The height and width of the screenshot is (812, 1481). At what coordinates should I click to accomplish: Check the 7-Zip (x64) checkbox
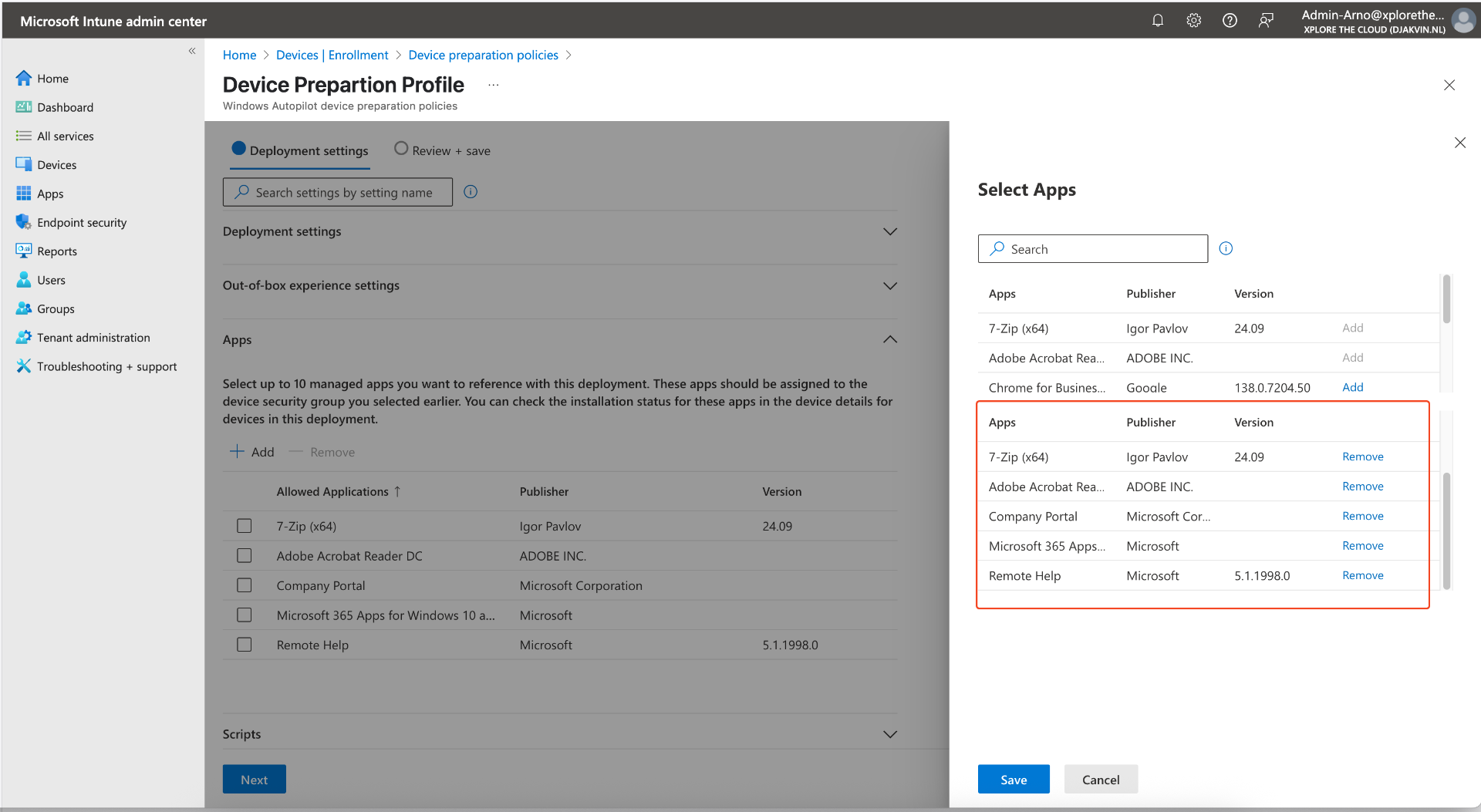point(245,526)
